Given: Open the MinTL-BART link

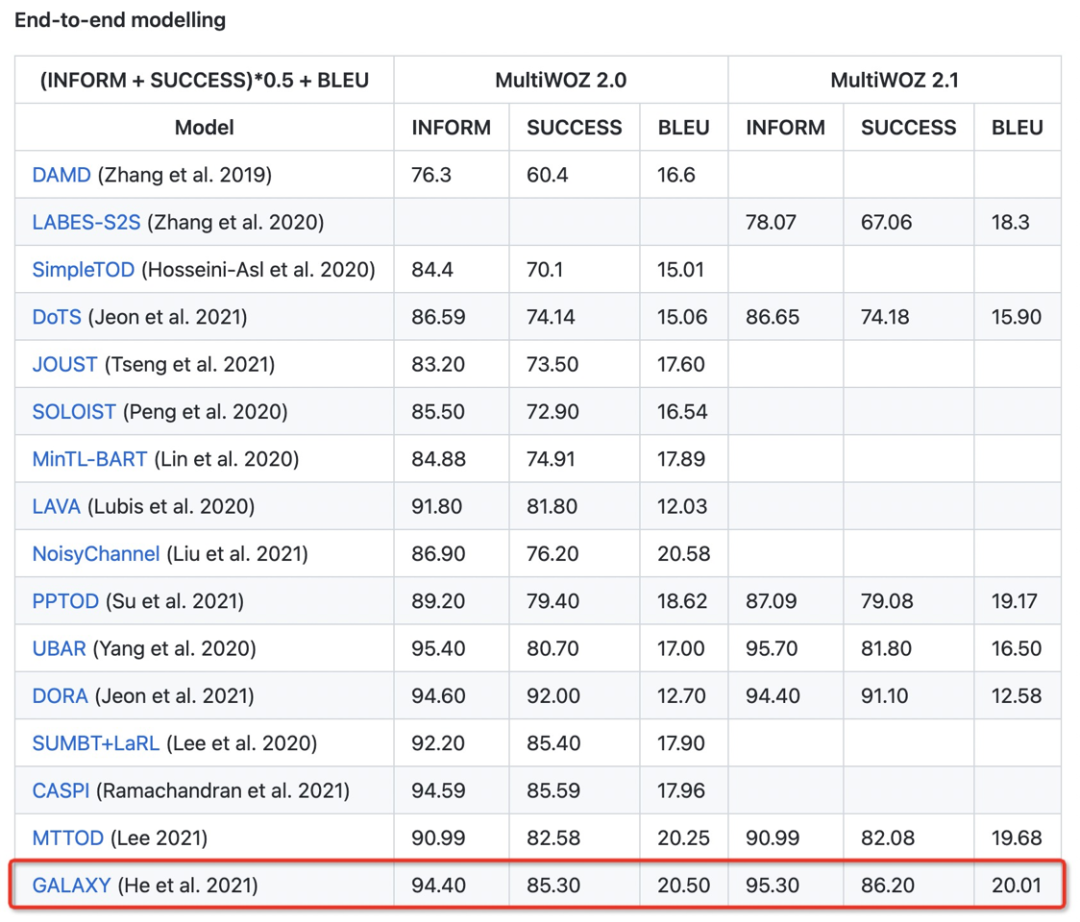Looking at the screenshot, I should coord(89,459).
